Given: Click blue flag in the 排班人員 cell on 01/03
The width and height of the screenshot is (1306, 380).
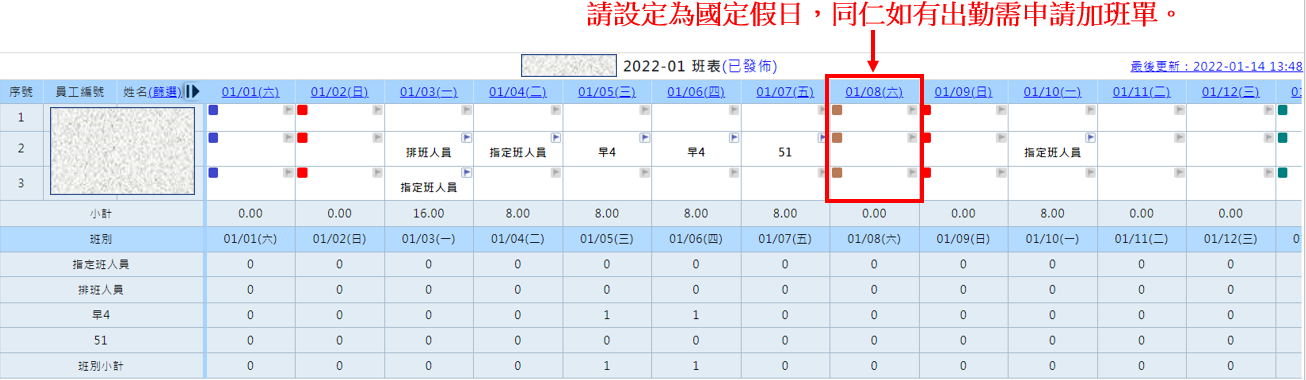Looking at the screenshot, I should [x=466, y=137].
